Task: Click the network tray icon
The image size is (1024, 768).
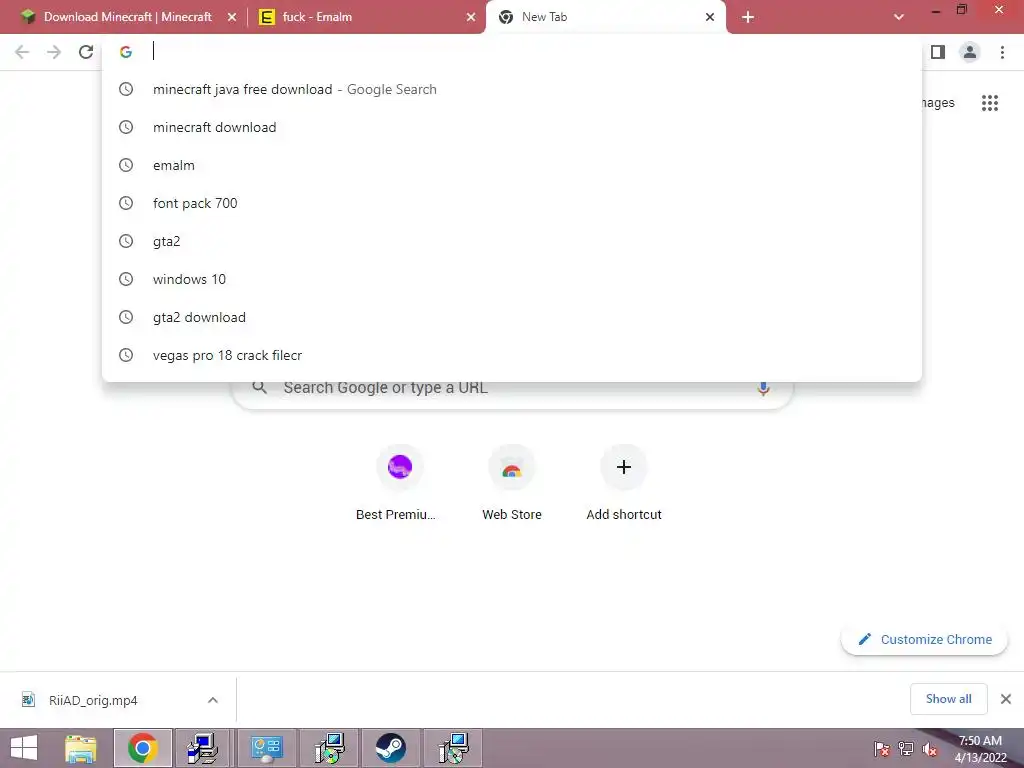Action: [906, 749]
